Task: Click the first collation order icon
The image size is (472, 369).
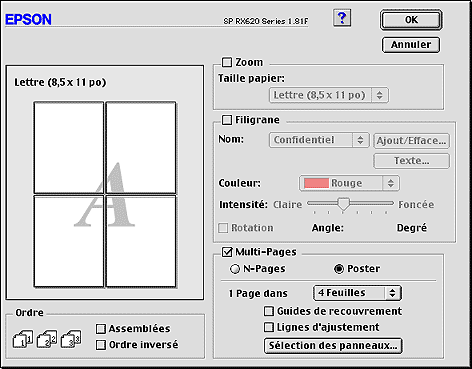Action: (23, 339)
